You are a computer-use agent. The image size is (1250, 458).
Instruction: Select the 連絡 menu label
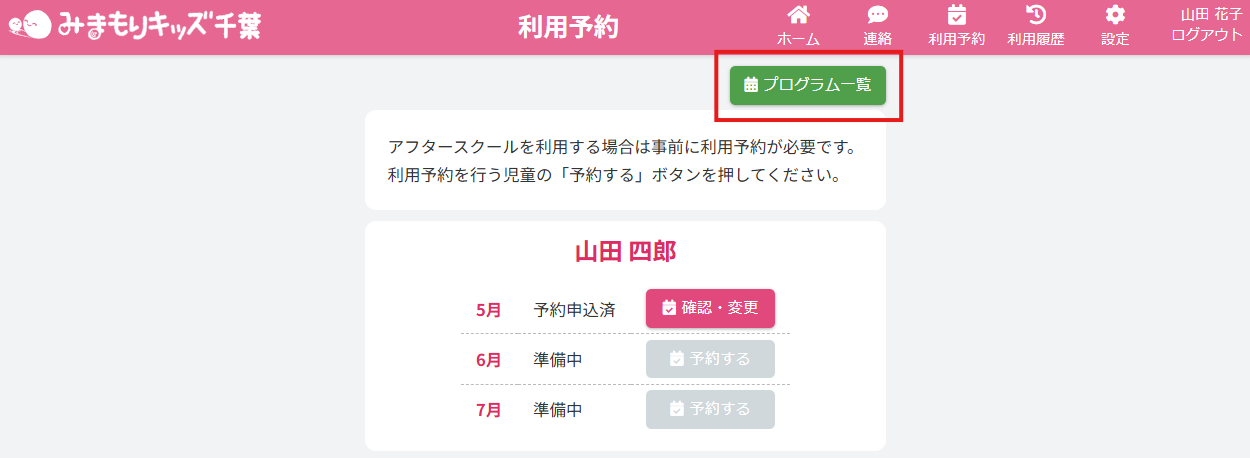[878, 39]
